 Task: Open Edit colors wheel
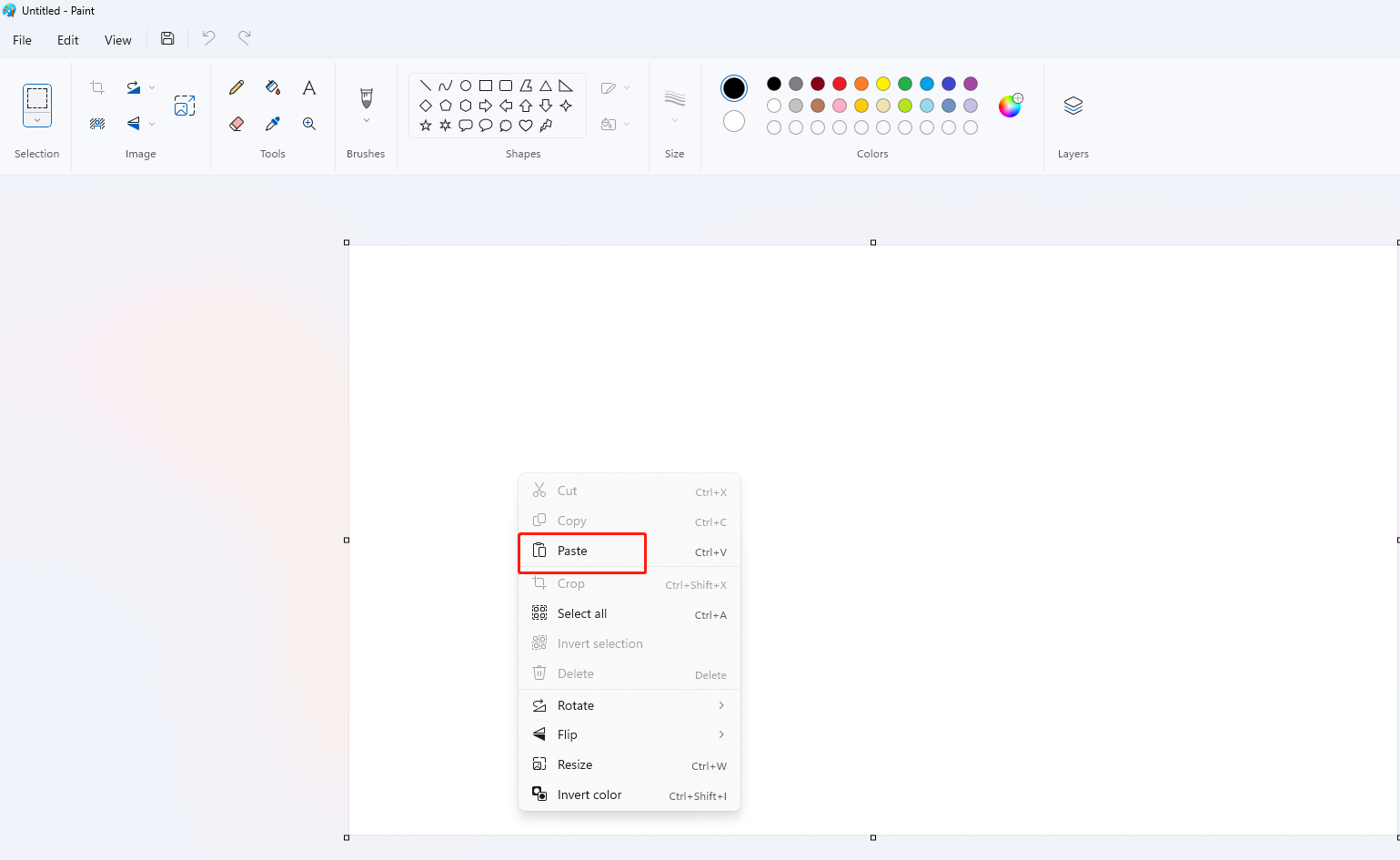tap(1010, 106)
